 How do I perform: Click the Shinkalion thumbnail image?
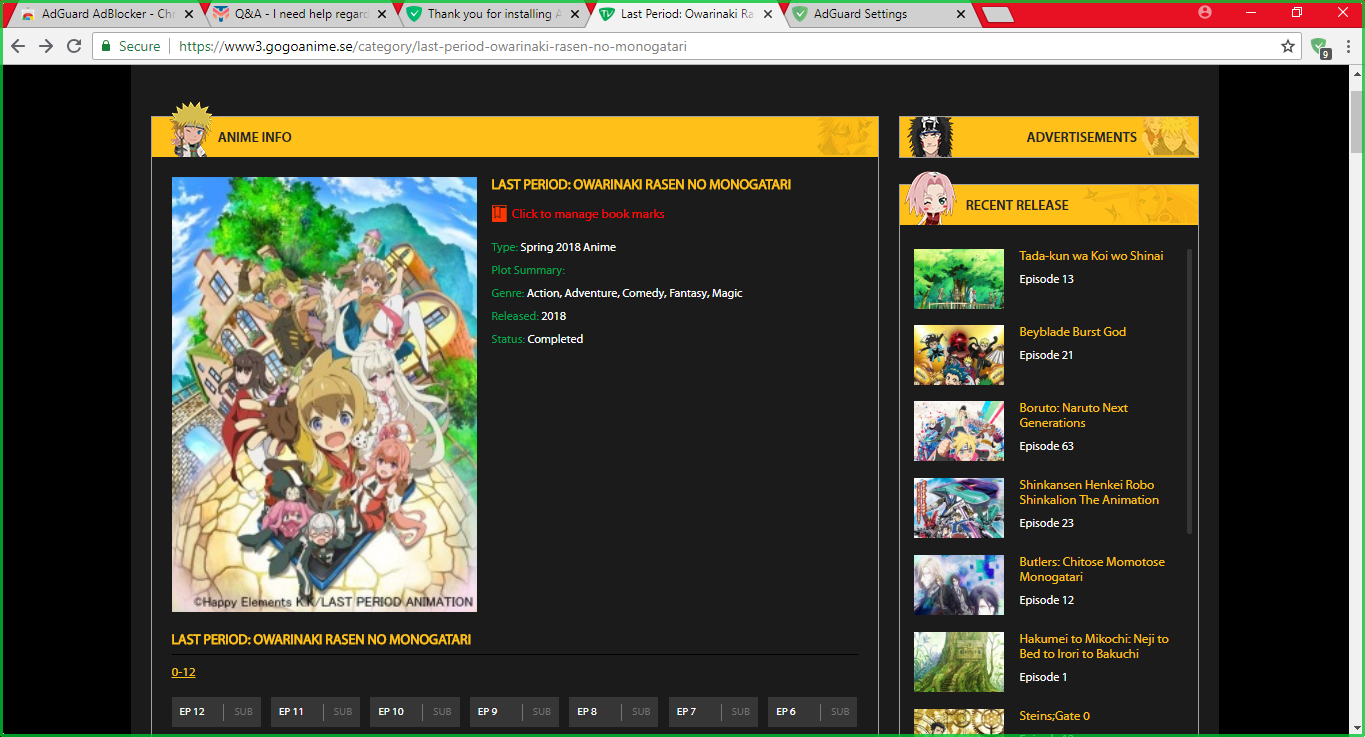959,508
